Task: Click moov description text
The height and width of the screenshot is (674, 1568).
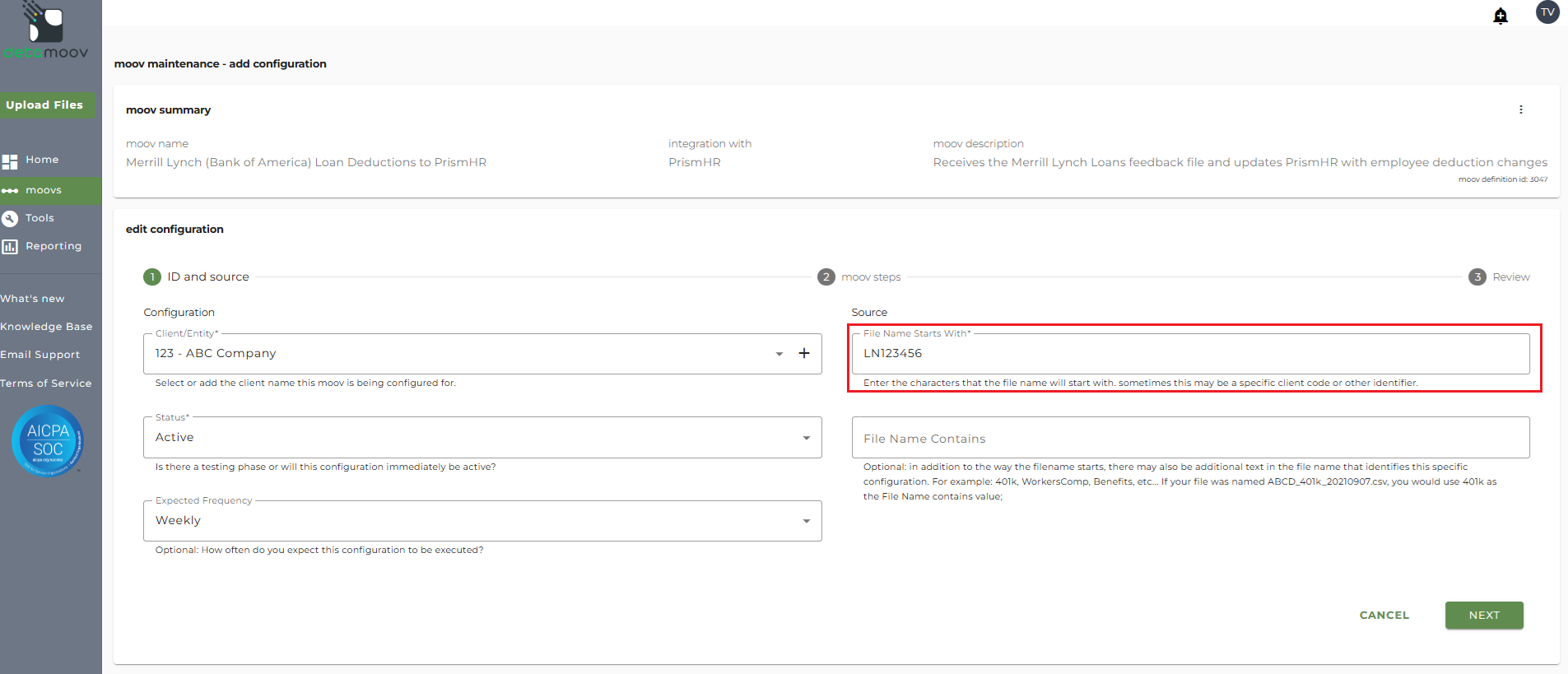Action: tap(1240, 163)
